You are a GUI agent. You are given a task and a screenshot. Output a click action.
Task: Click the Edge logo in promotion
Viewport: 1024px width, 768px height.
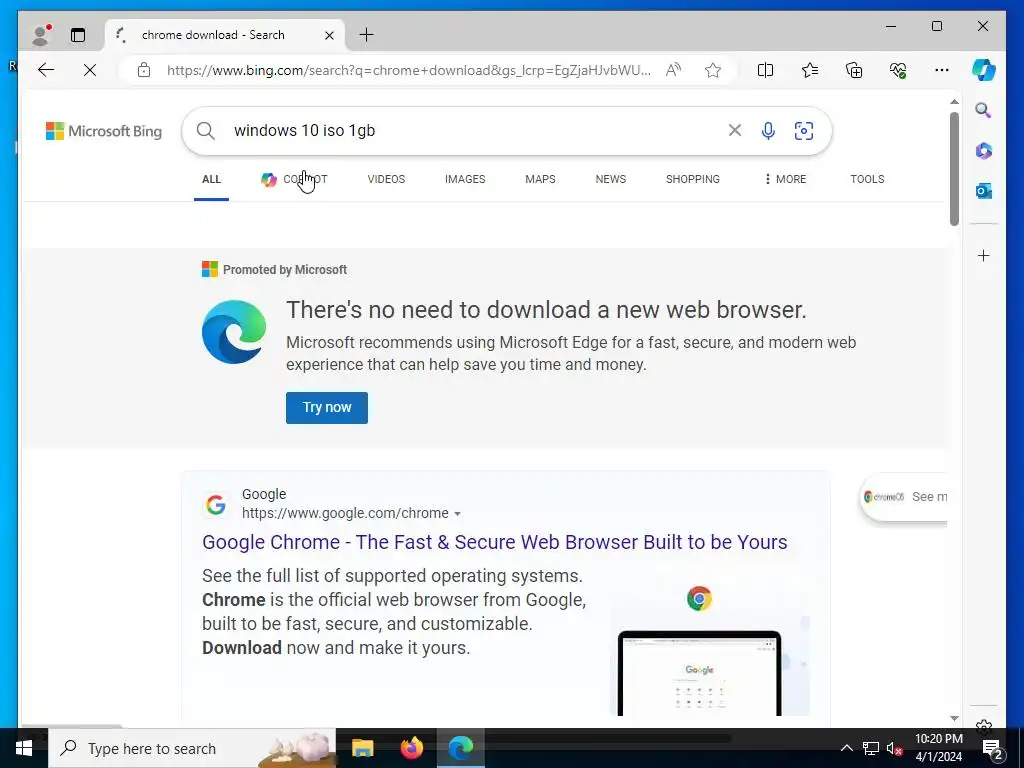[234, 332]
